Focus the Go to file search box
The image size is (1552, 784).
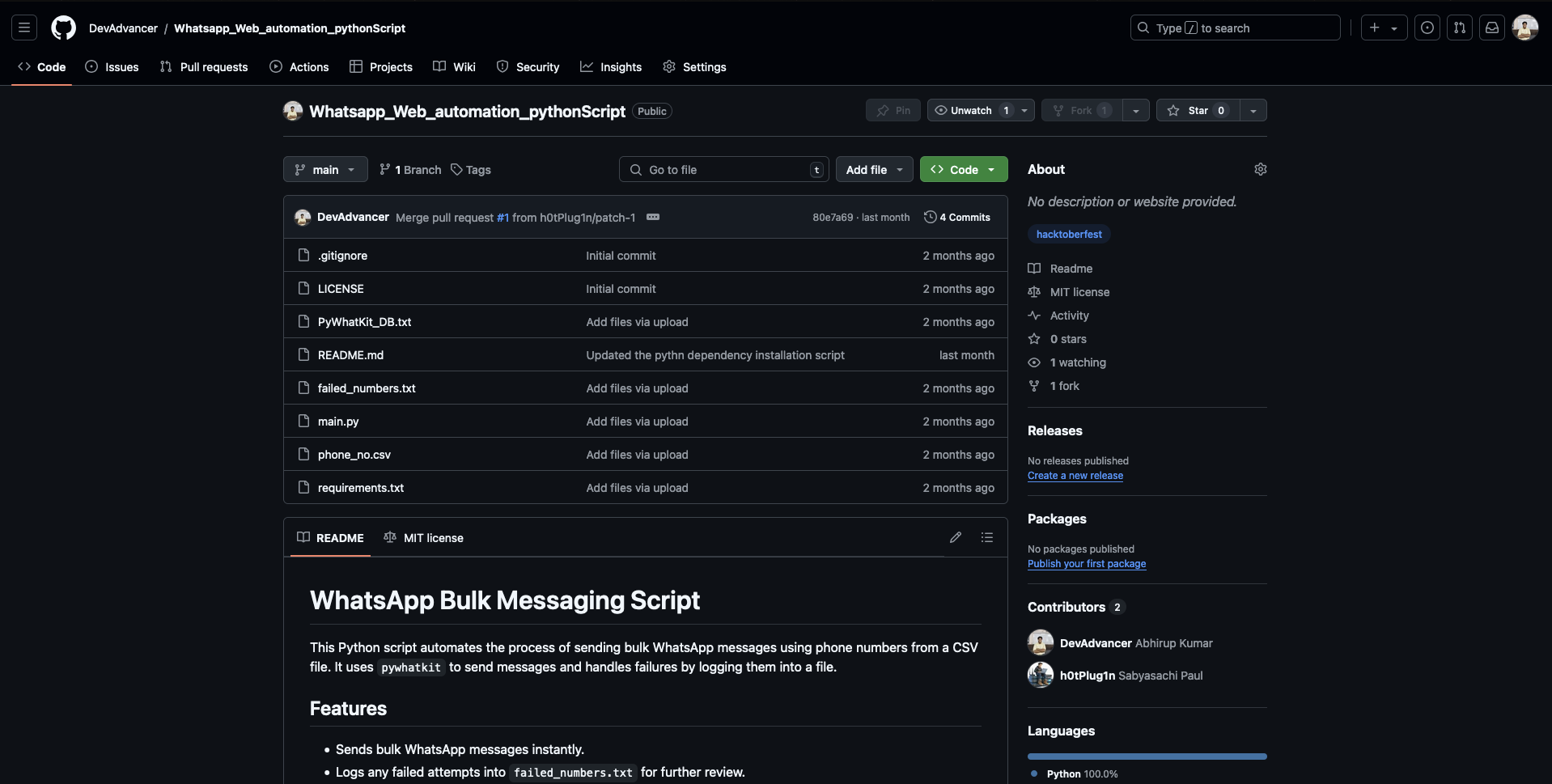pos(724,169)
